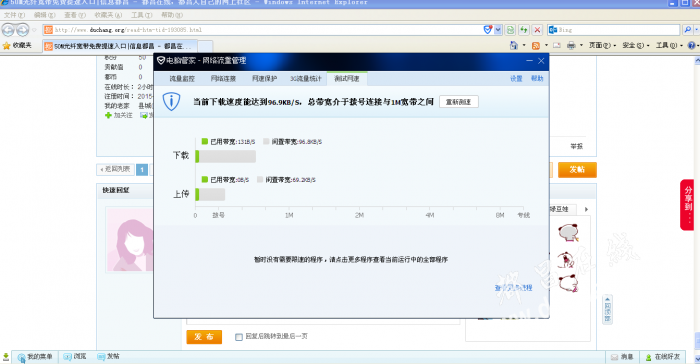Open the 编辑(E) menu
The image size is (700, 364).
45,15
